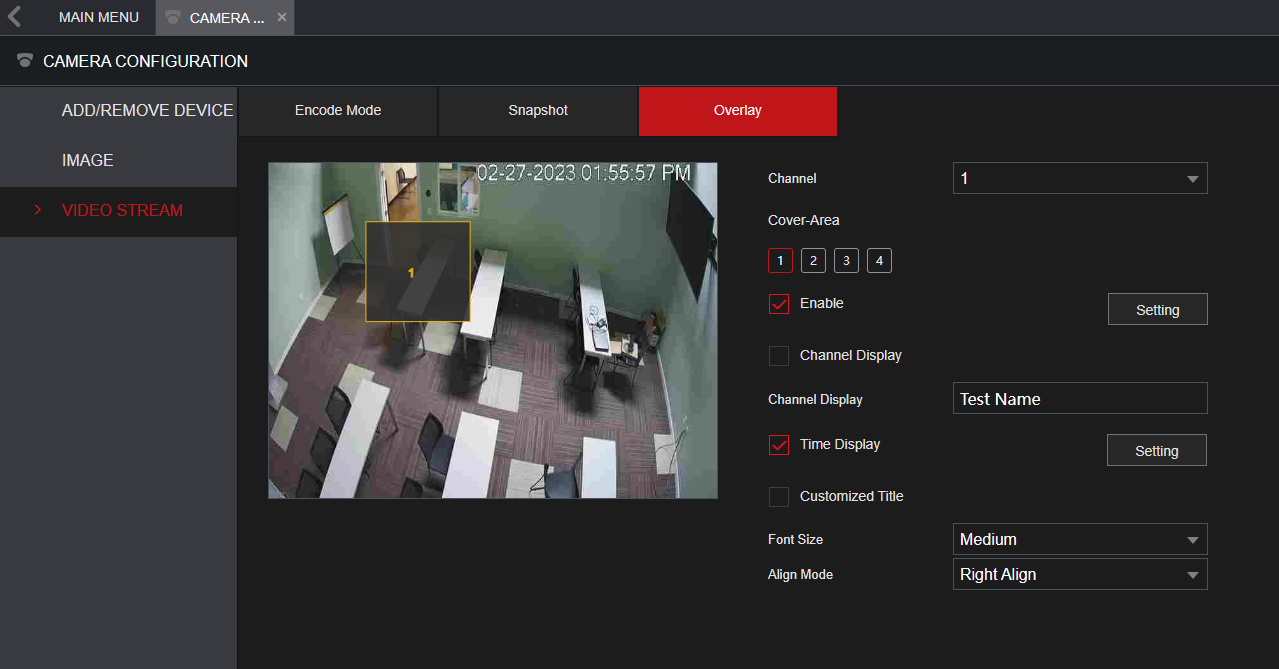This screenshot has width=1279, height=669.
Task: Open the Channel dropdown
Action: [1080, 178]
